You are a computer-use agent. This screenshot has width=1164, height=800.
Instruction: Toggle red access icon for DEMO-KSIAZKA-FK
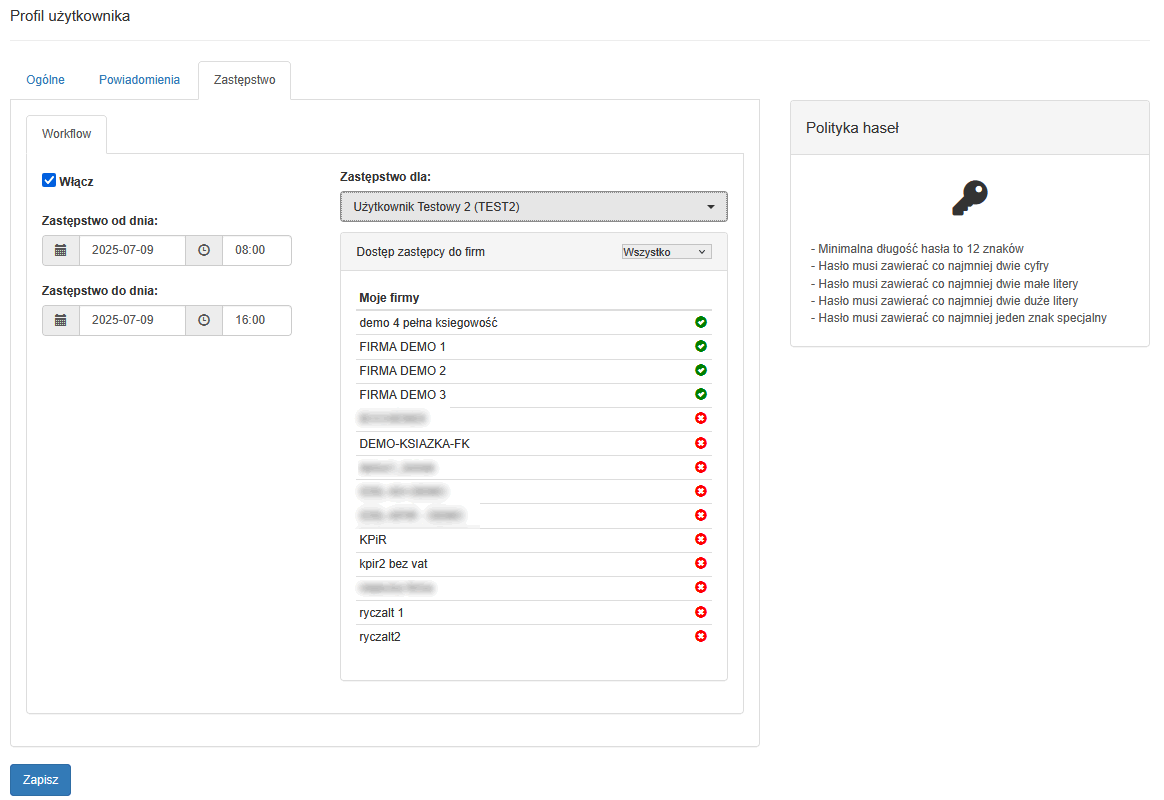pos(701,443)
